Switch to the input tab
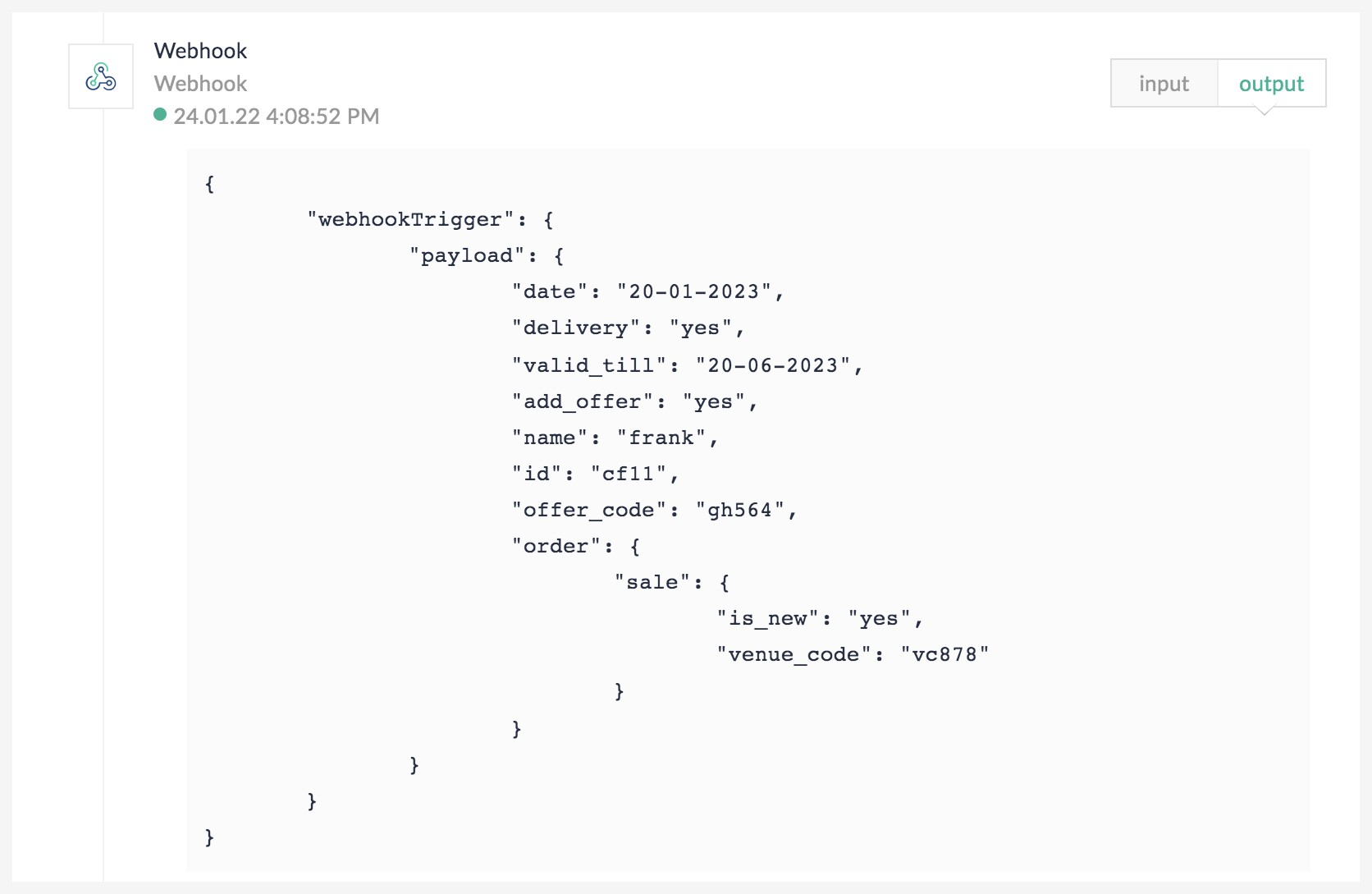1372x894 pixels. tap(1164, 84)
